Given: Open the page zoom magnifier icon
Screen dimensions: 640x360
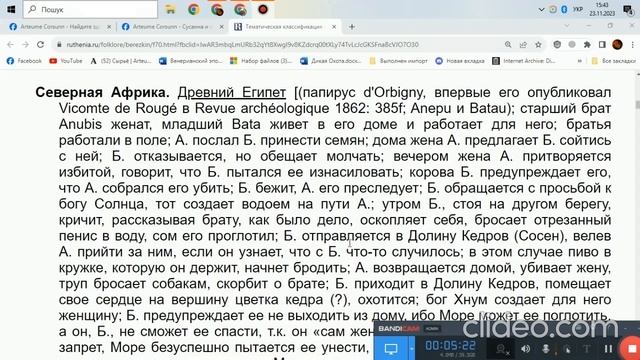Looking at the screenshot, I should pyautogui.click(x=508, y=44).
